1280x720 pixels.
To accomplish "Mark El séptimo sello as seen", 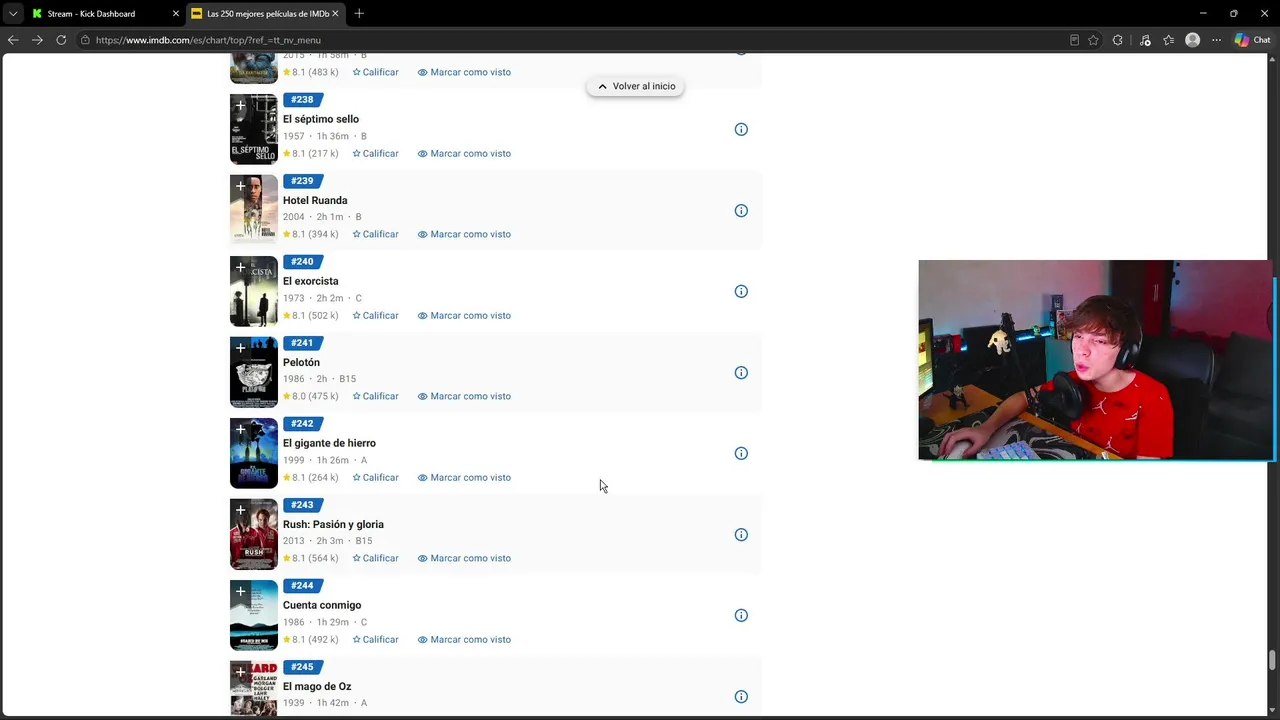I will 464,153.
